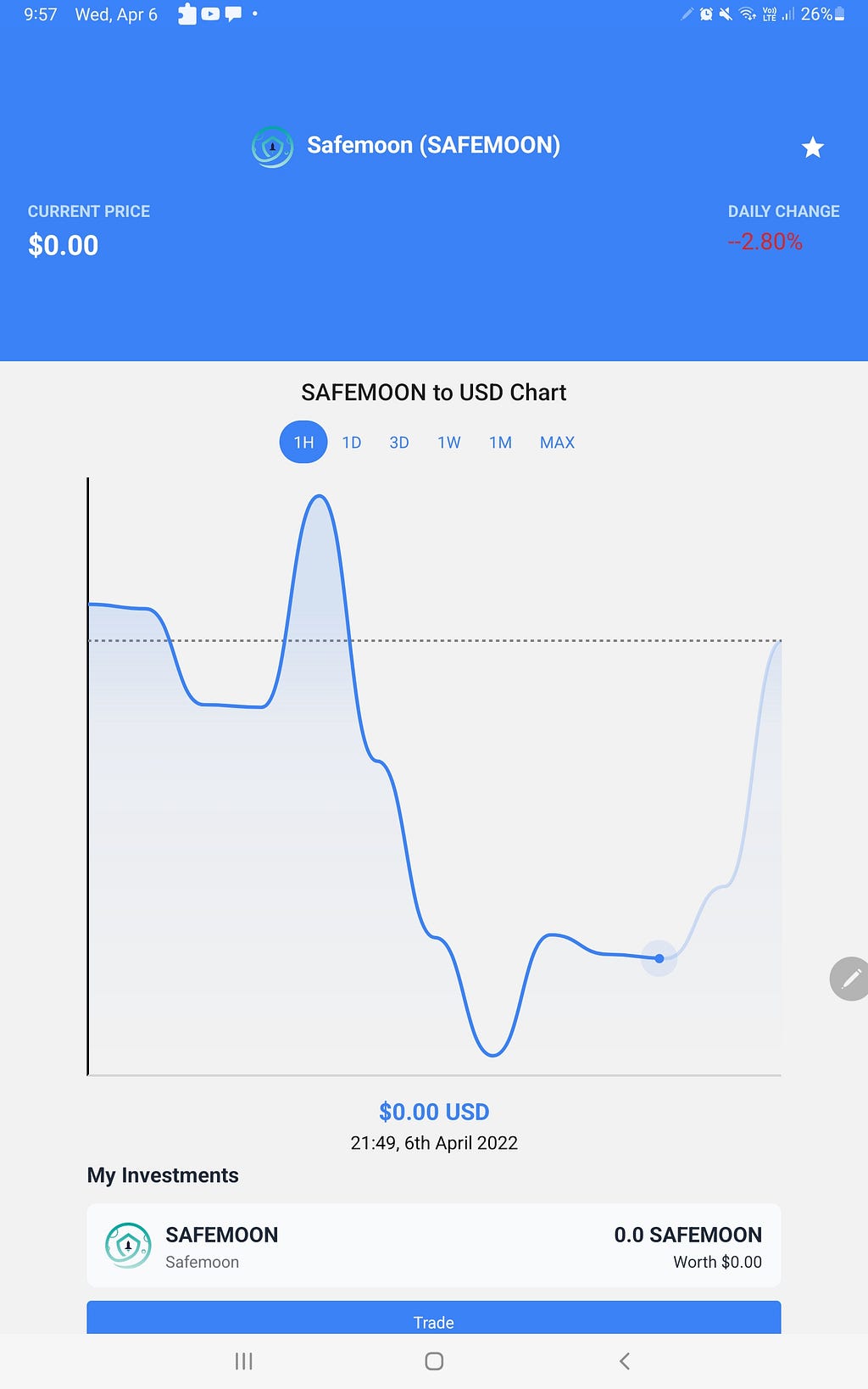Tap the daily change -2.80% value

point(765,242)
